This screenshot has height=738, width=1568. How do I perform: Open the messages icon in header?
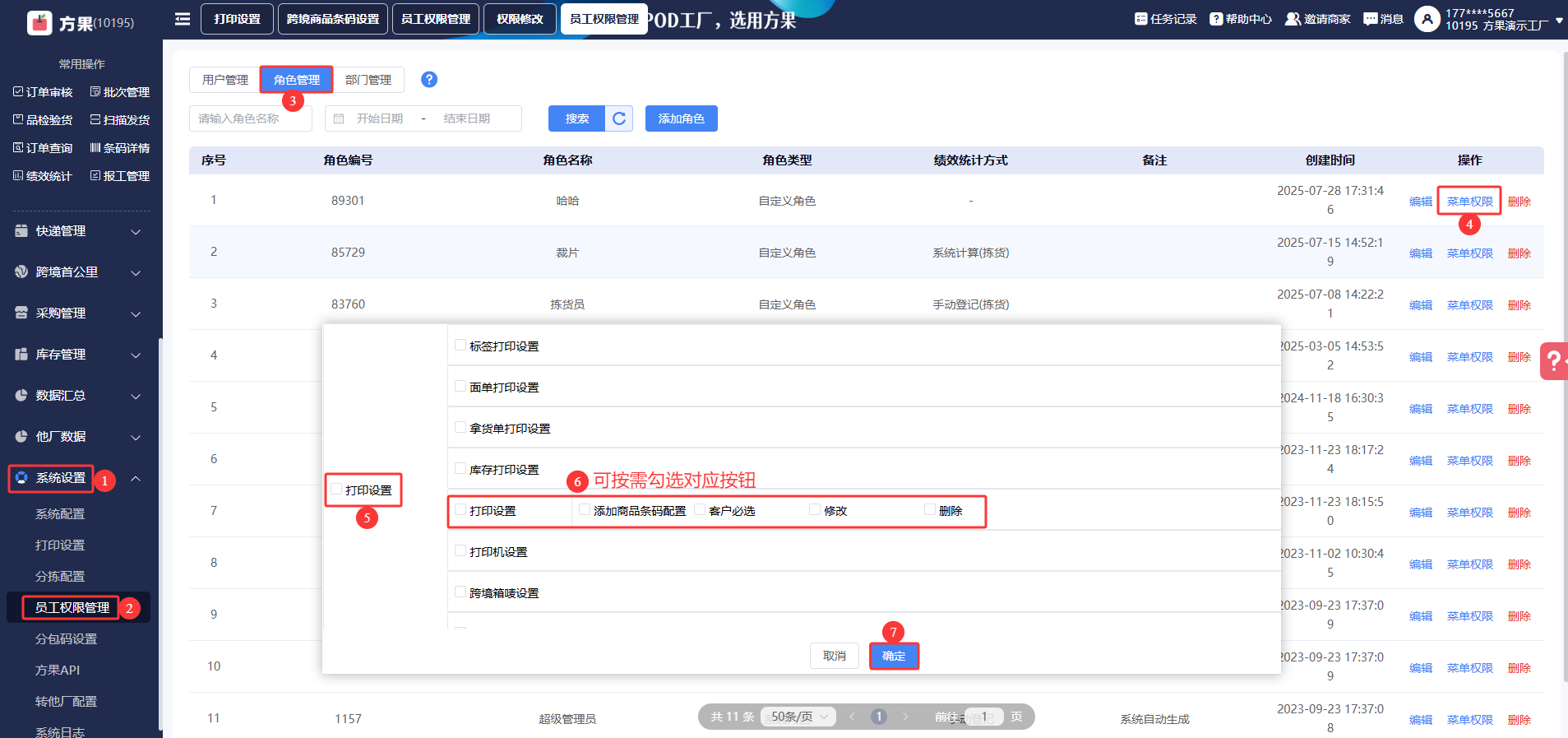tap(1370, 19)
